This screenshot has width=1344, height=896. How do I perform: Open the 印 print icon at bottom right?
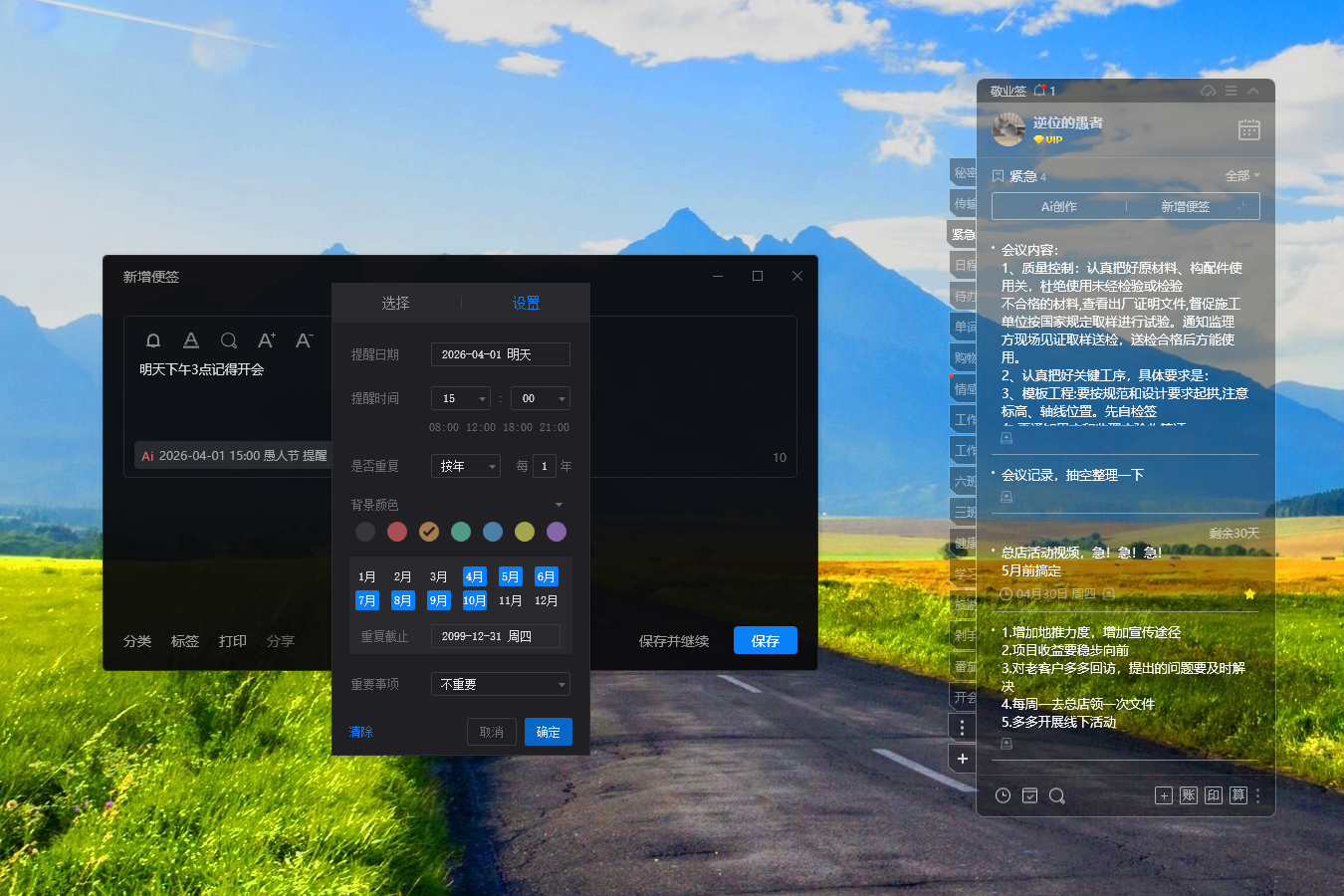[x=1214, y=795]
